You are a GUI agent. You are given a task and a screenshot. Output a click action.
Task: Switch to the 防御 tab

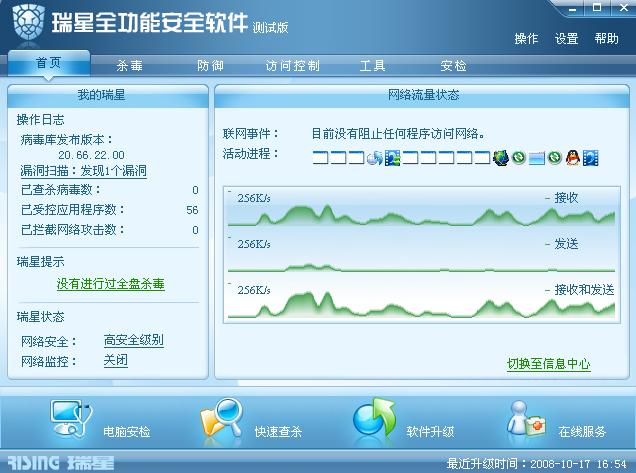(210, 65)
